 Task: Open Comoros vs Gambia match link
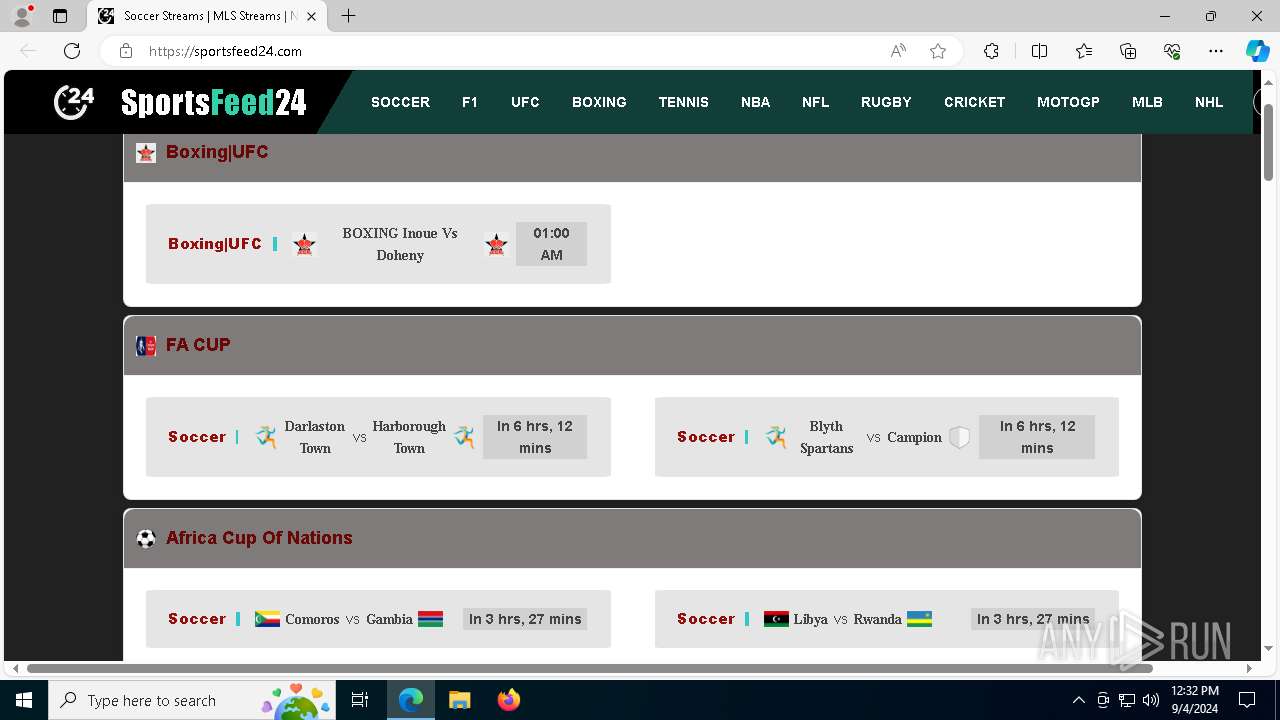tap(378, 619)
